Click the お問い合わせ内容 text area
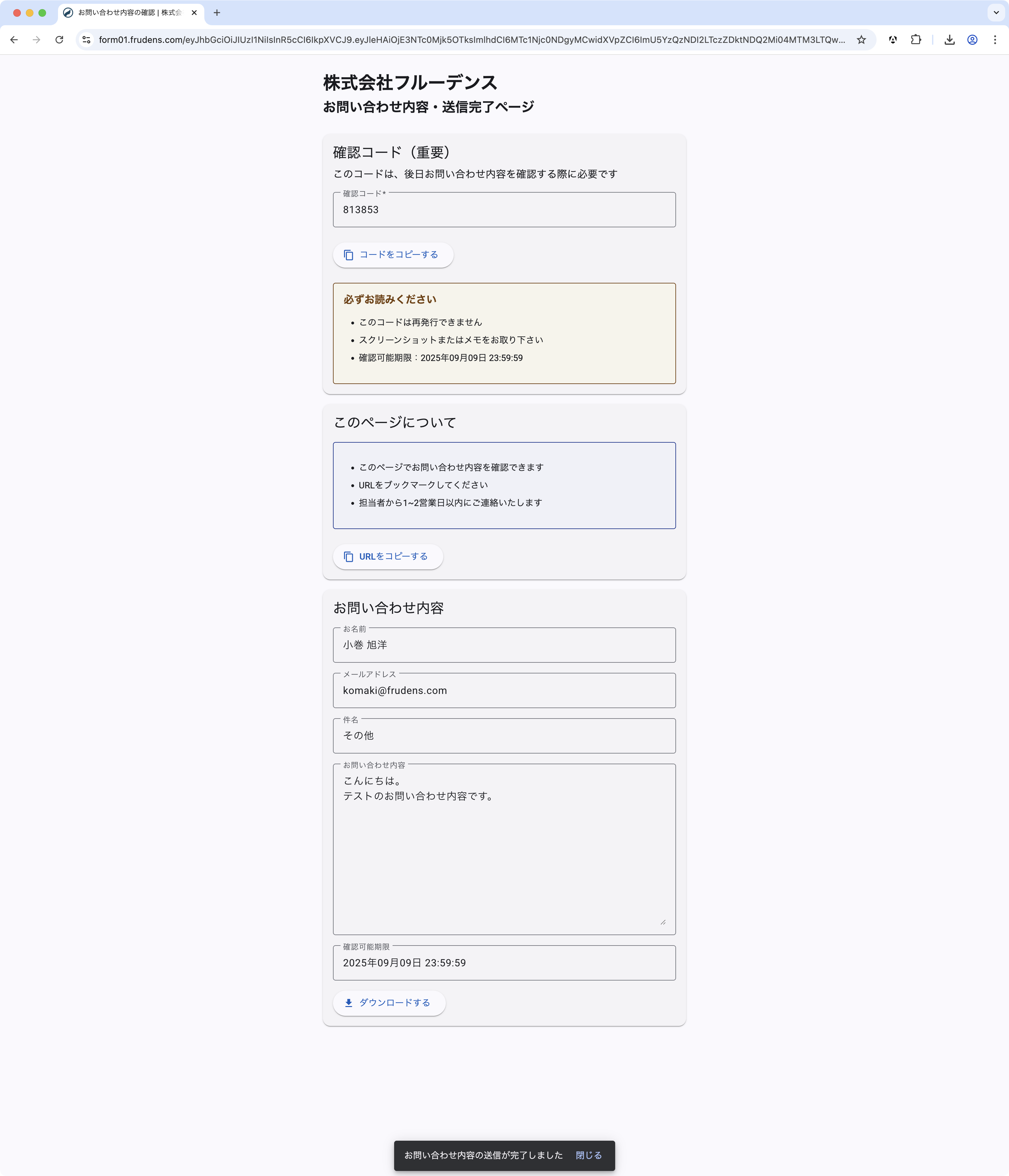1009x1176 pixels. point(504,849)
